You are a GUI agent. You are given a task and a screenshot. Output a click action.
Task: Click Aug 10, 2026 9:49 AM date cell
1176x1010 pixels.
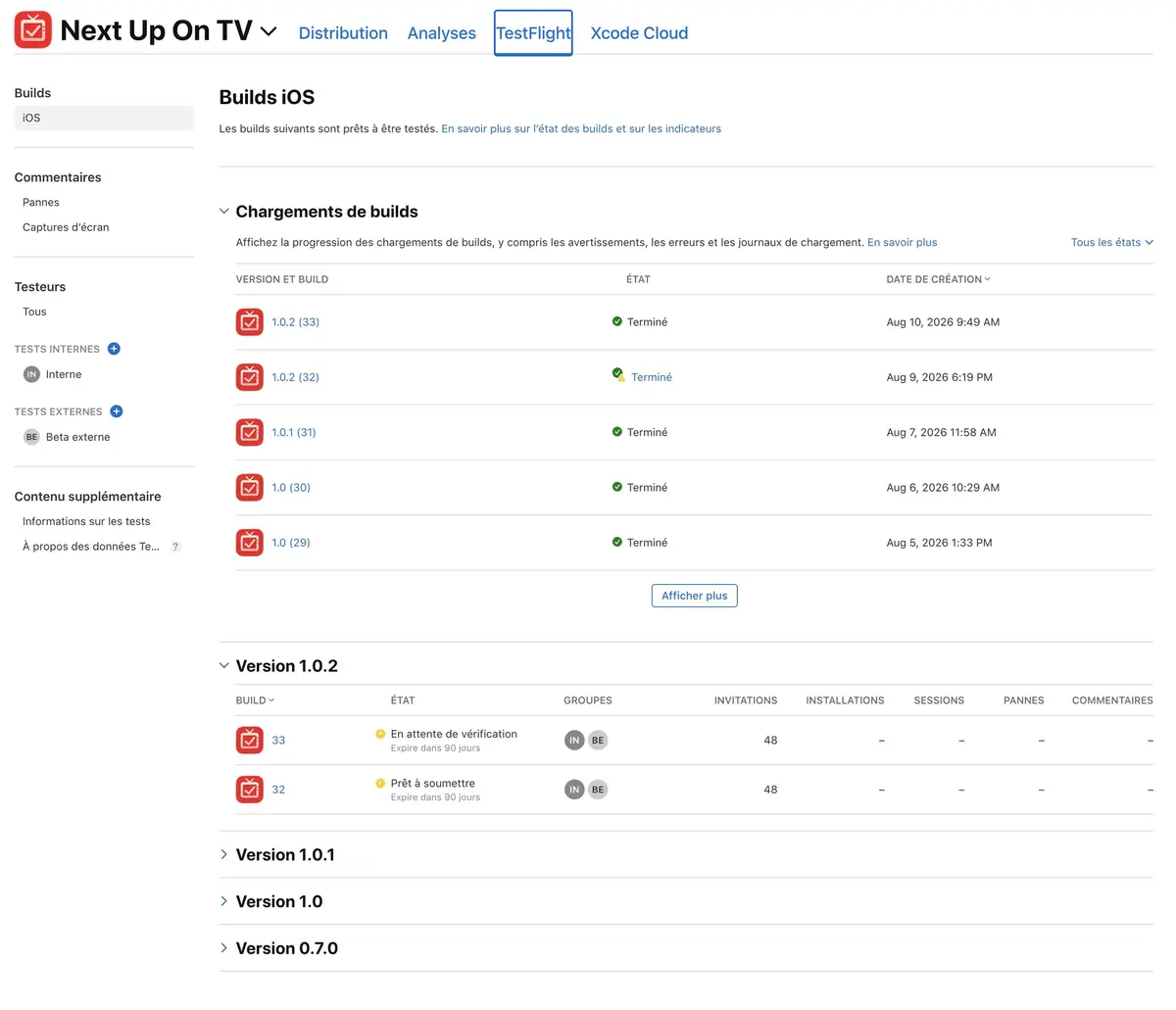click(943, 322)
